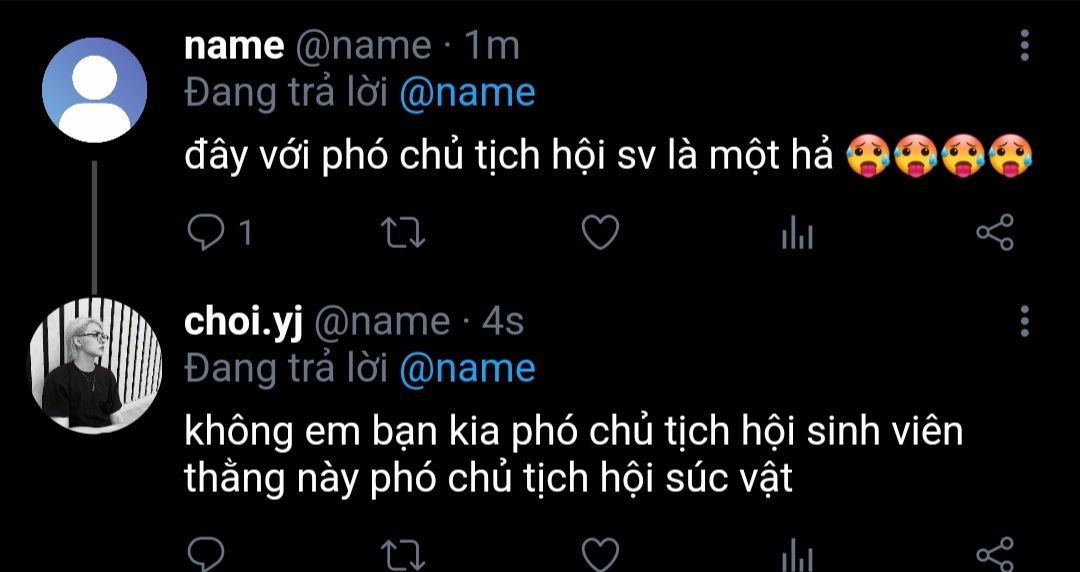This screenshot has width=1080, height=572.
Task: Open the three-dot menu on choi.yj's tweet
Action: coord(1024,321)
